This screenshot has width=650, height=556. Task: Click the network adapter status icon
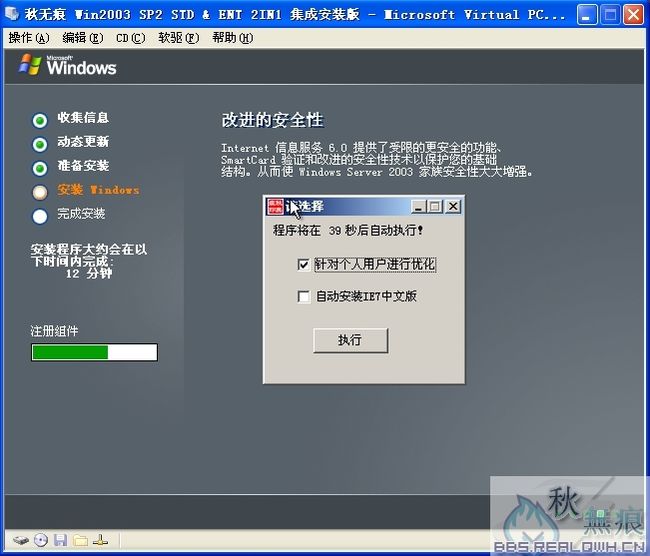click(100, 540)
